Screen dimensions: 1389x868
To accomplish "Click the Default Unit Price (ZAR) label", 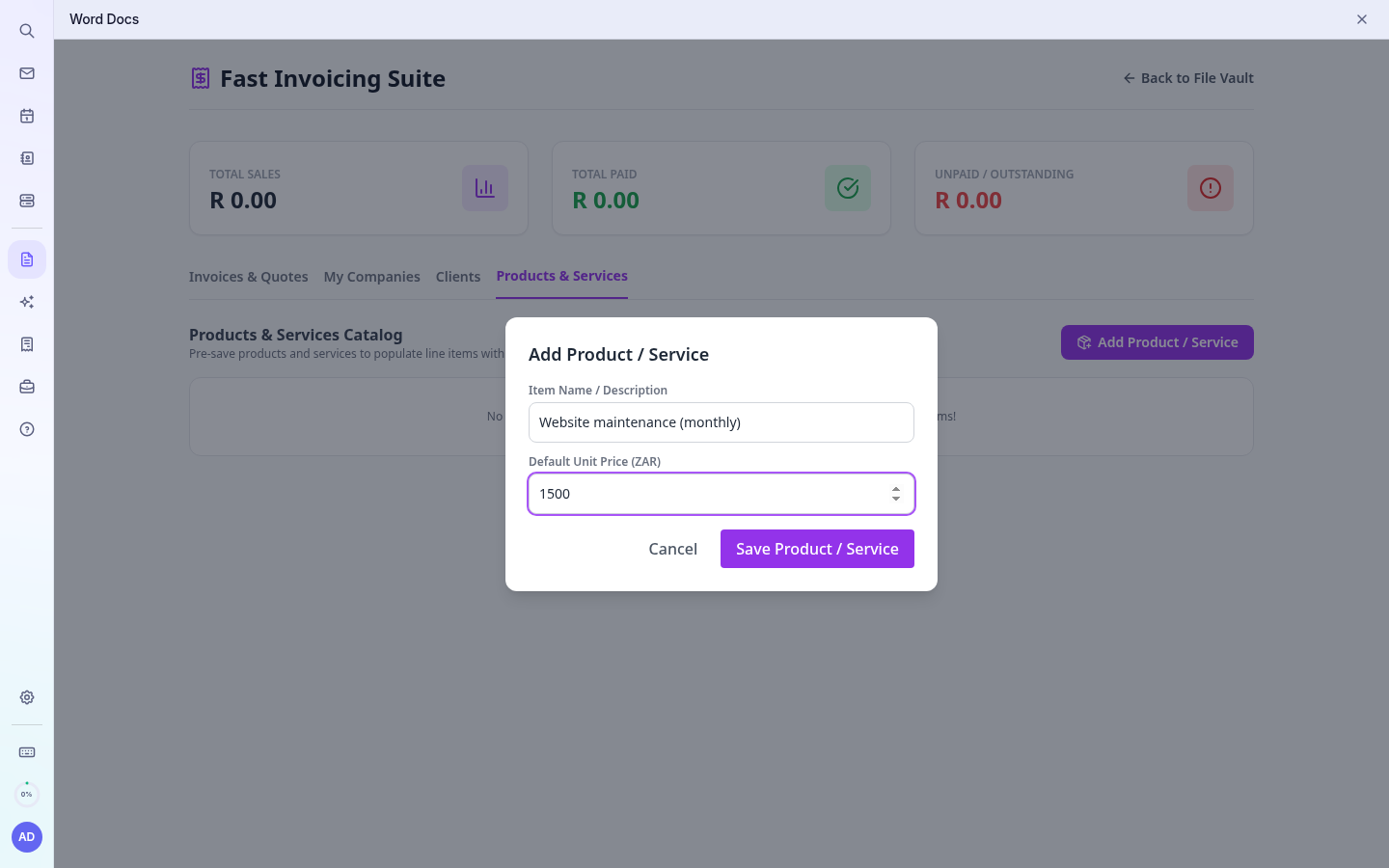I will tap(594, 461).
